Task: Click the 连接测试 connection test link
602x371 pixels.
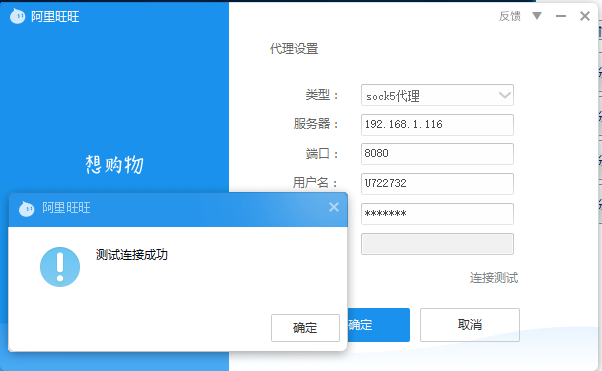Action: (x=494, y=278)
